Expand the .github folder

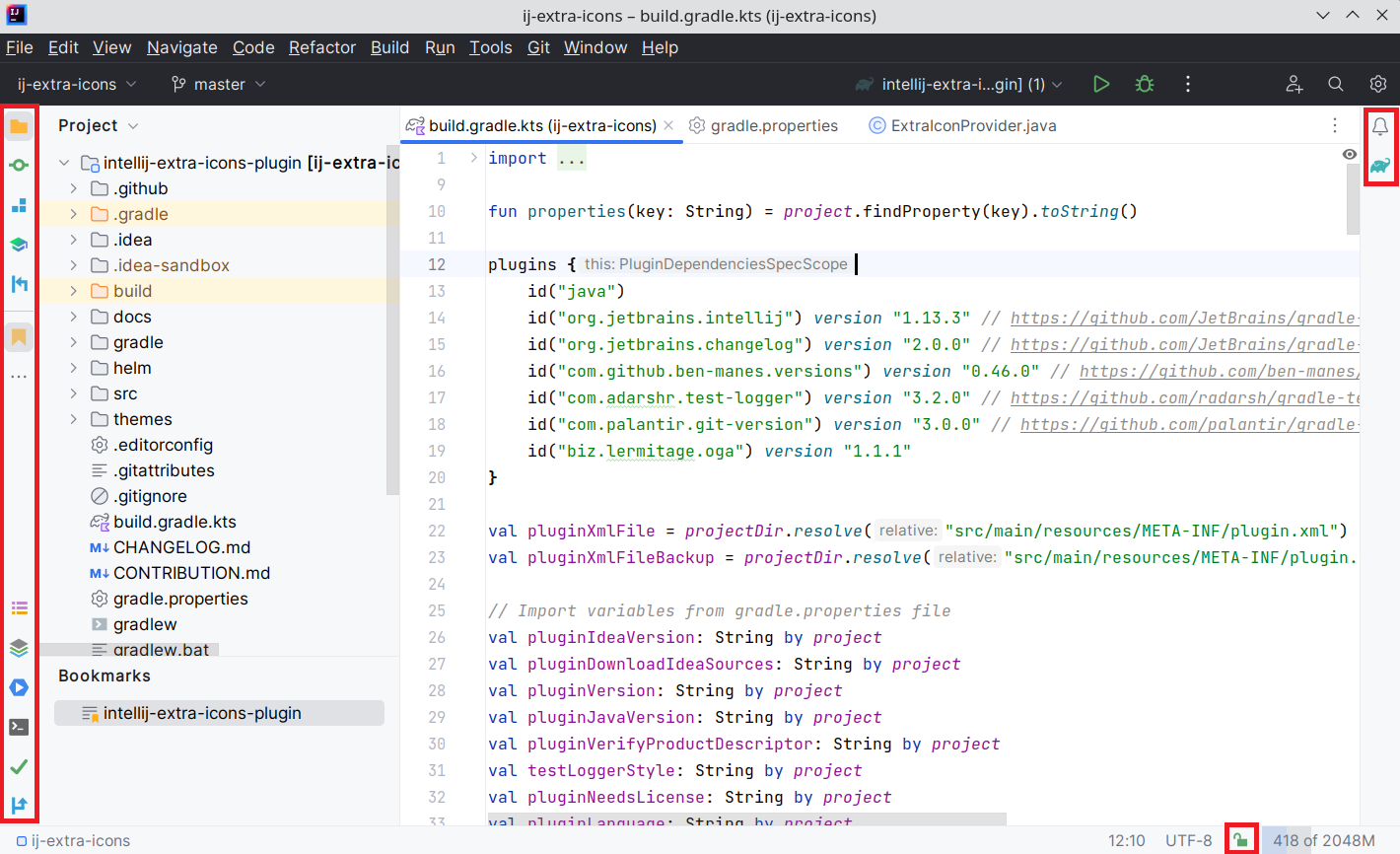tap(74, 188)
